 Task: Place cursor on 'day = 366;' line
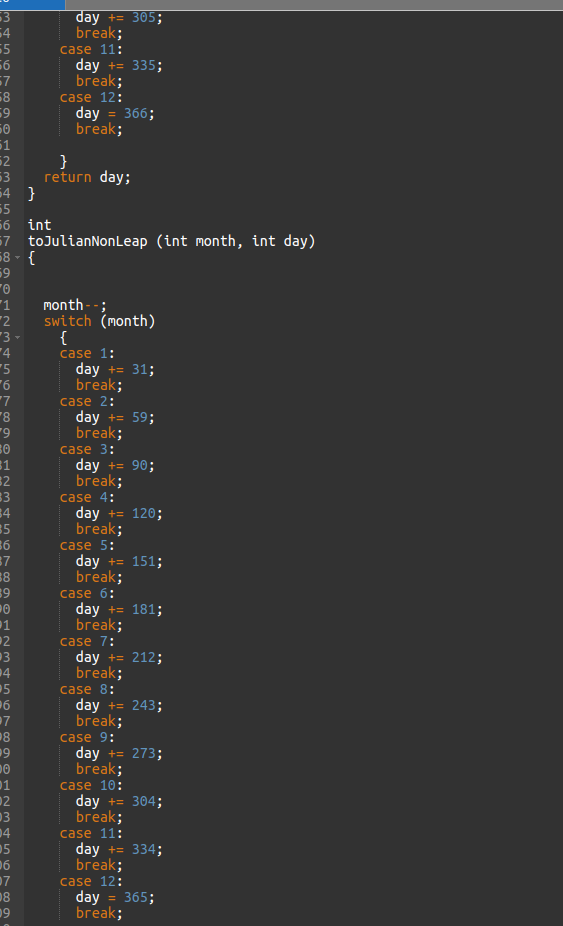pos(115,113)
